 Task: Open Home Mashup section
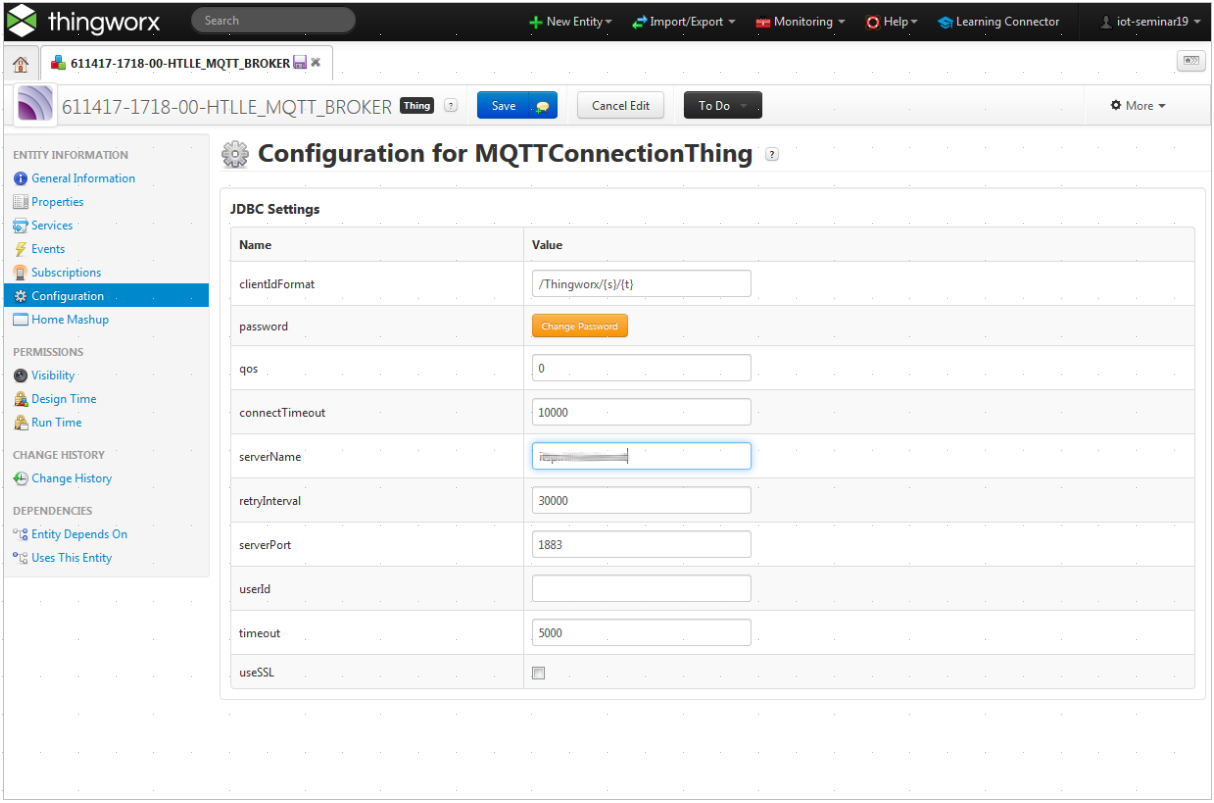click(x=70, y=320)
